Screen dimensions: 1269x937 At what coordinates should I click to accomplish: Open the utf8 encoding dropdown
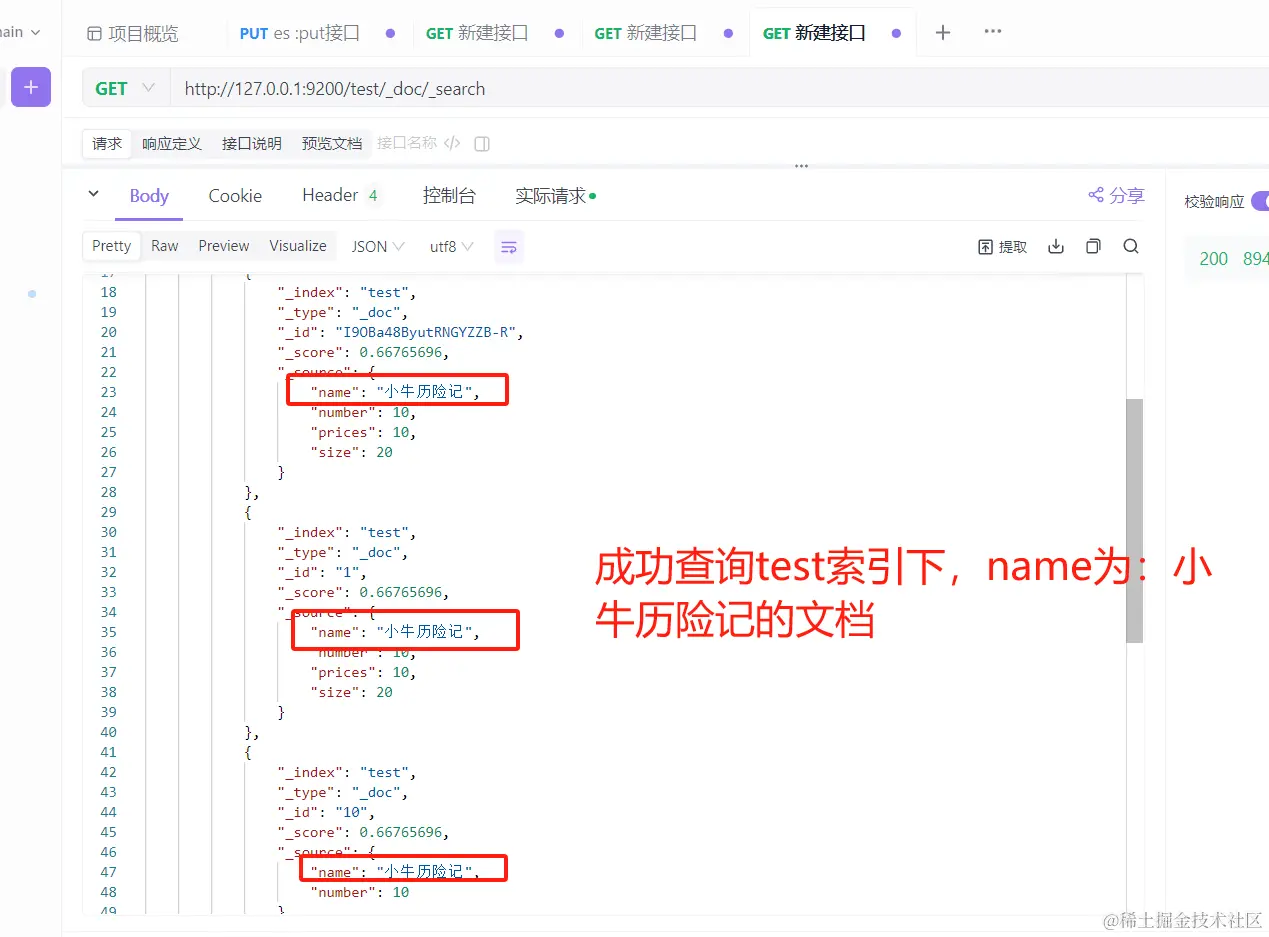(x=452, y=246)
